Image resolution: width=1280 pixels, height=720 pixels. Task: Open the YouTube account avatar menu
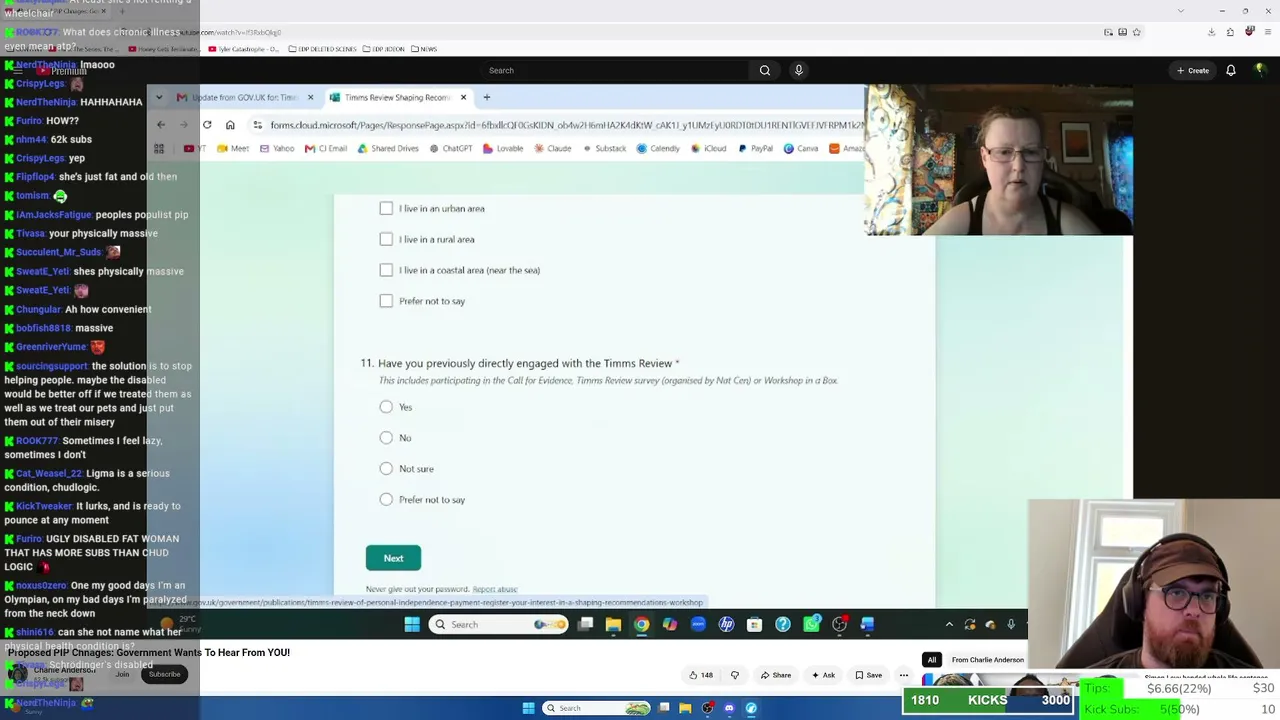1261,70
